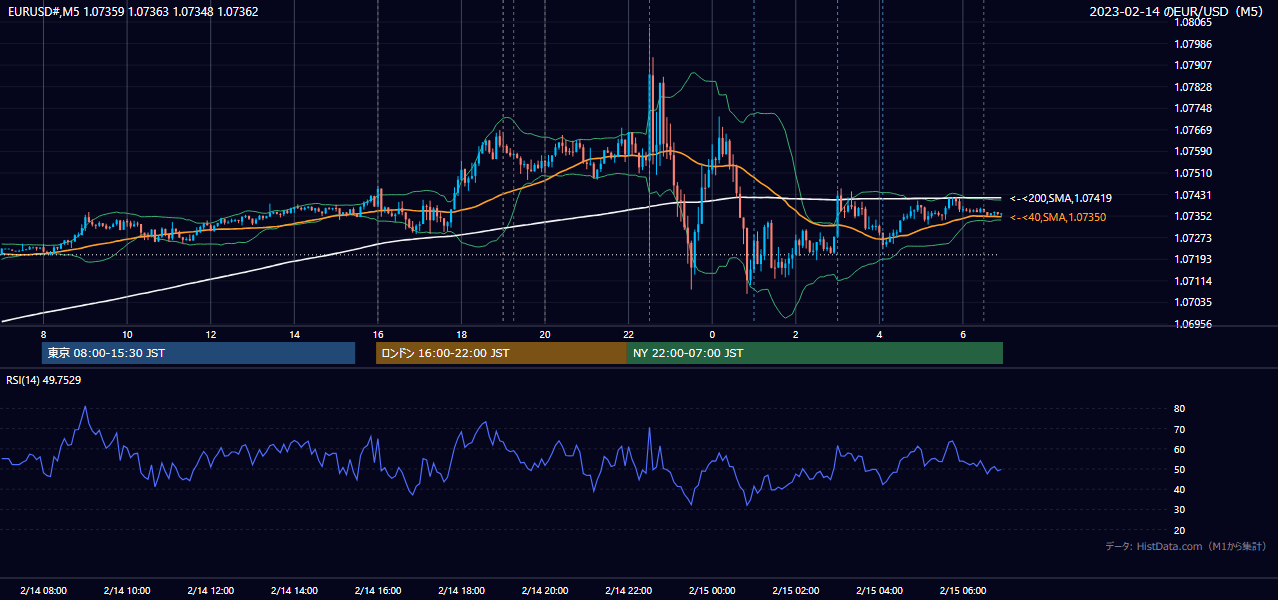This screenshot has width=1278, height=600.
Task: Click bottom time label '2/15 00:00'
Action: 712,590
